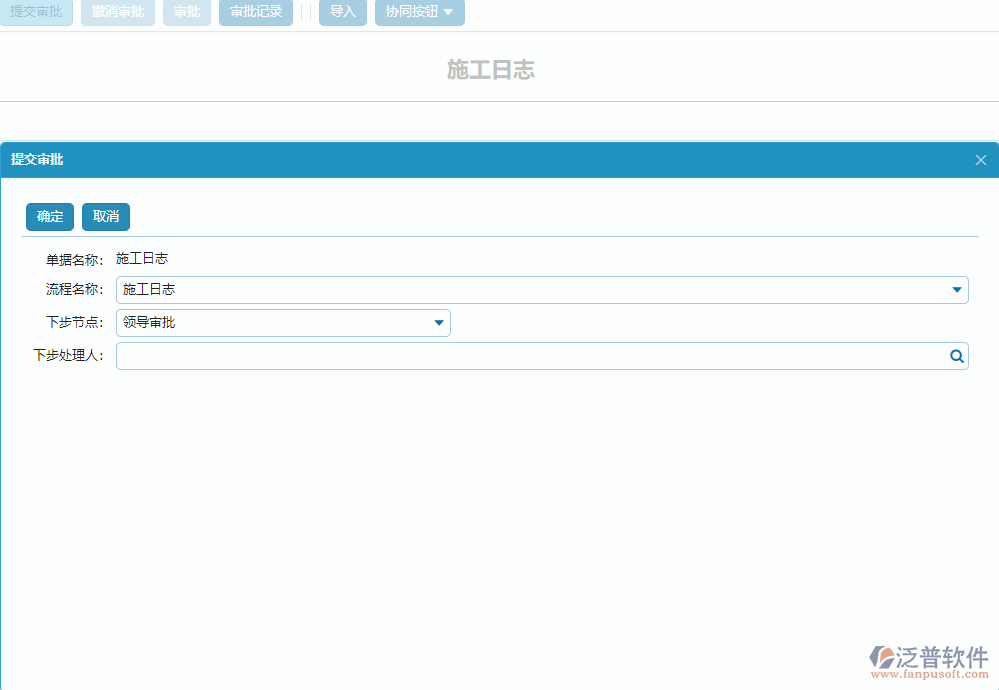Click the 审批 toolbar button
The width and height of the screenshot is (999, 690).
coord(186,13)
